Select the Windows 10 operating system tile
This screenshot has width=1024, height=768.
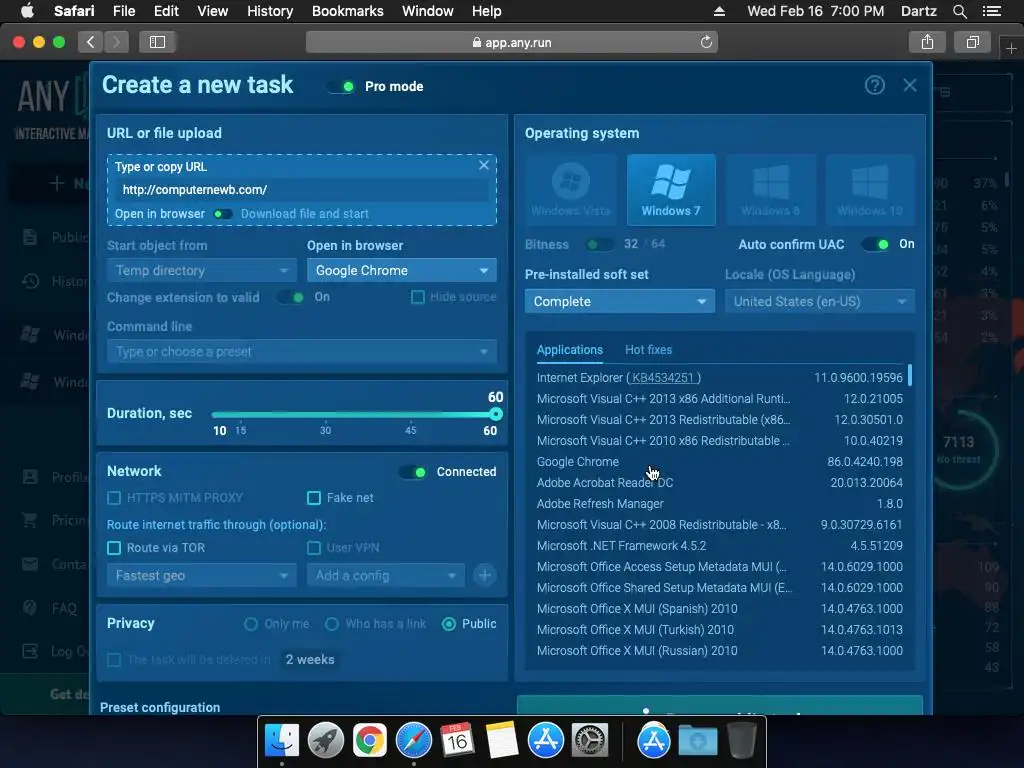coord(870,190)
